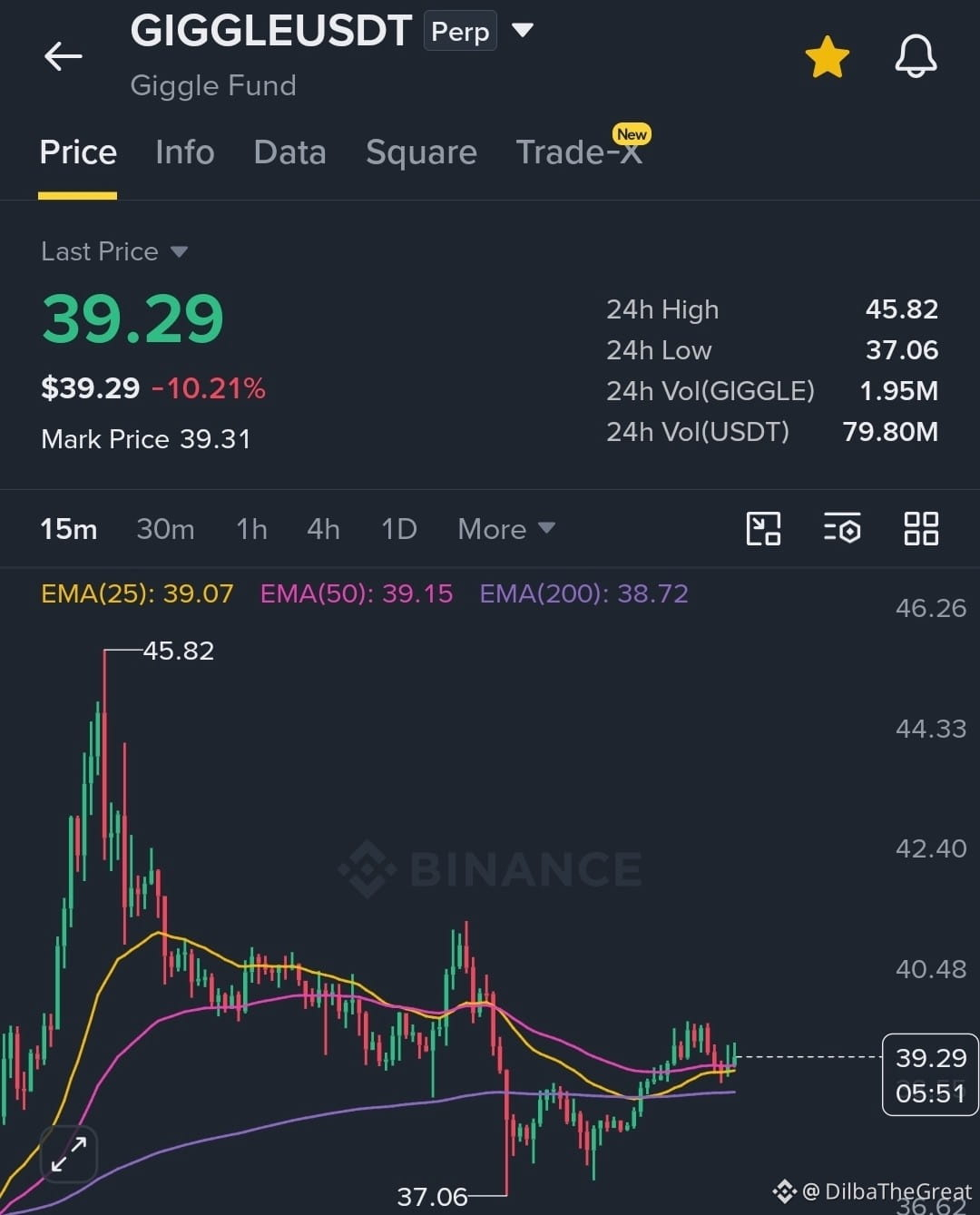
Task: Tap the 24h High value 45.82
Action: [x=901, y=309]
